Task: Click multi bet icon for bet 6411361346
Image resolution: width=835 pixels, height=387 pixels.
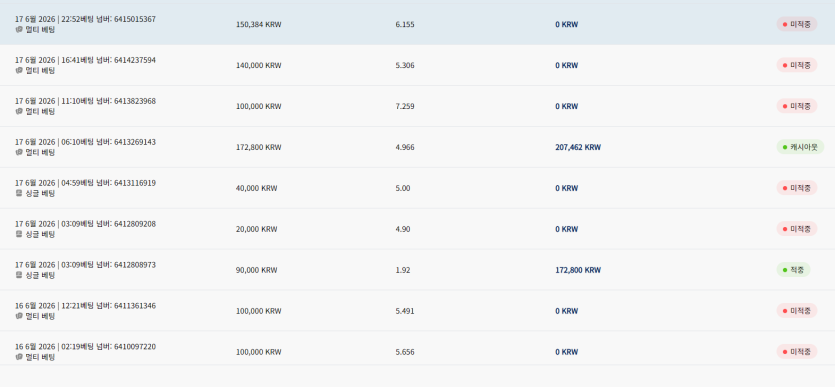Action: pyautogui.click(x=19, y=316)
